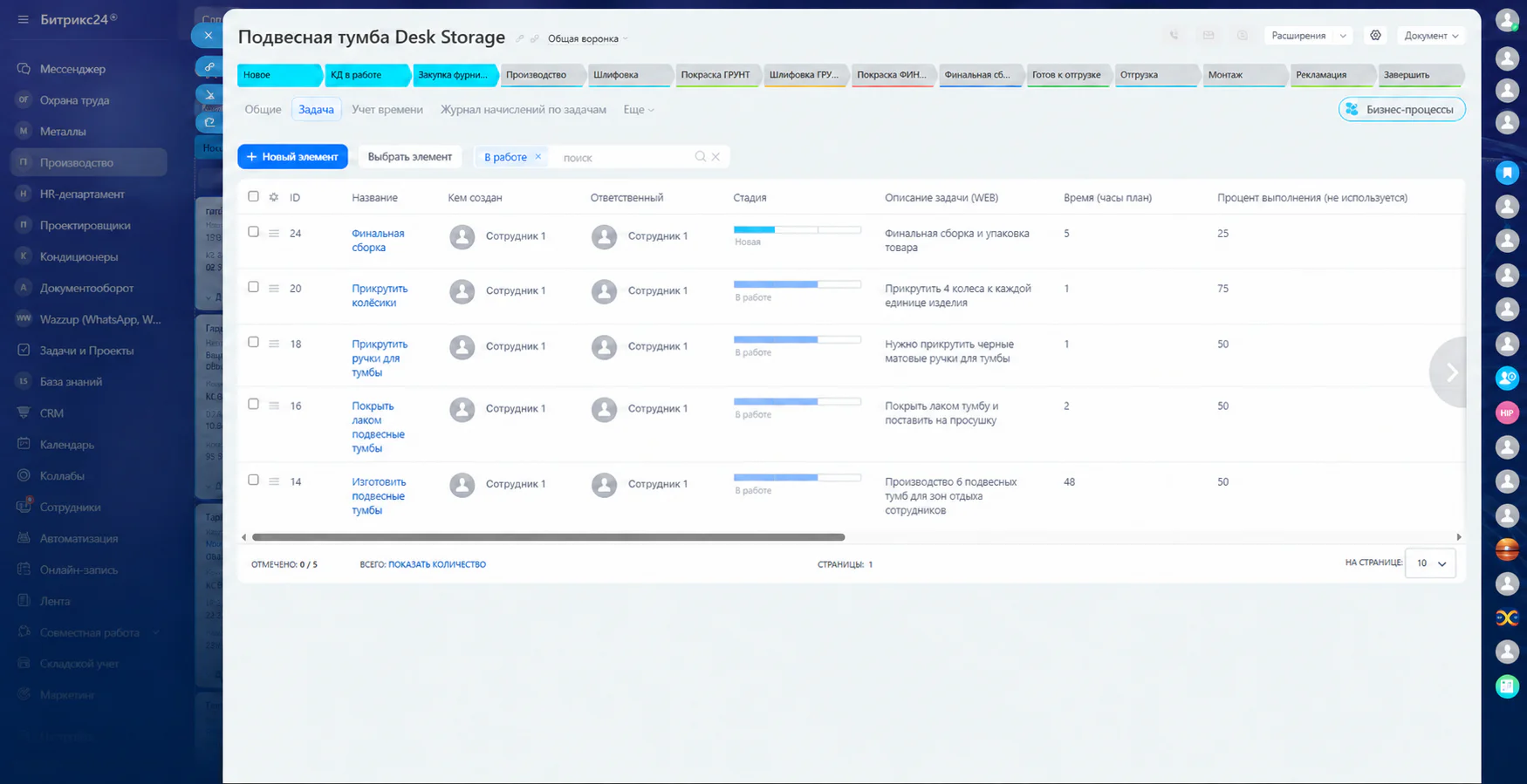Click the search magnifier icon in the filter
1527x784 pixels.
(700, 157)
